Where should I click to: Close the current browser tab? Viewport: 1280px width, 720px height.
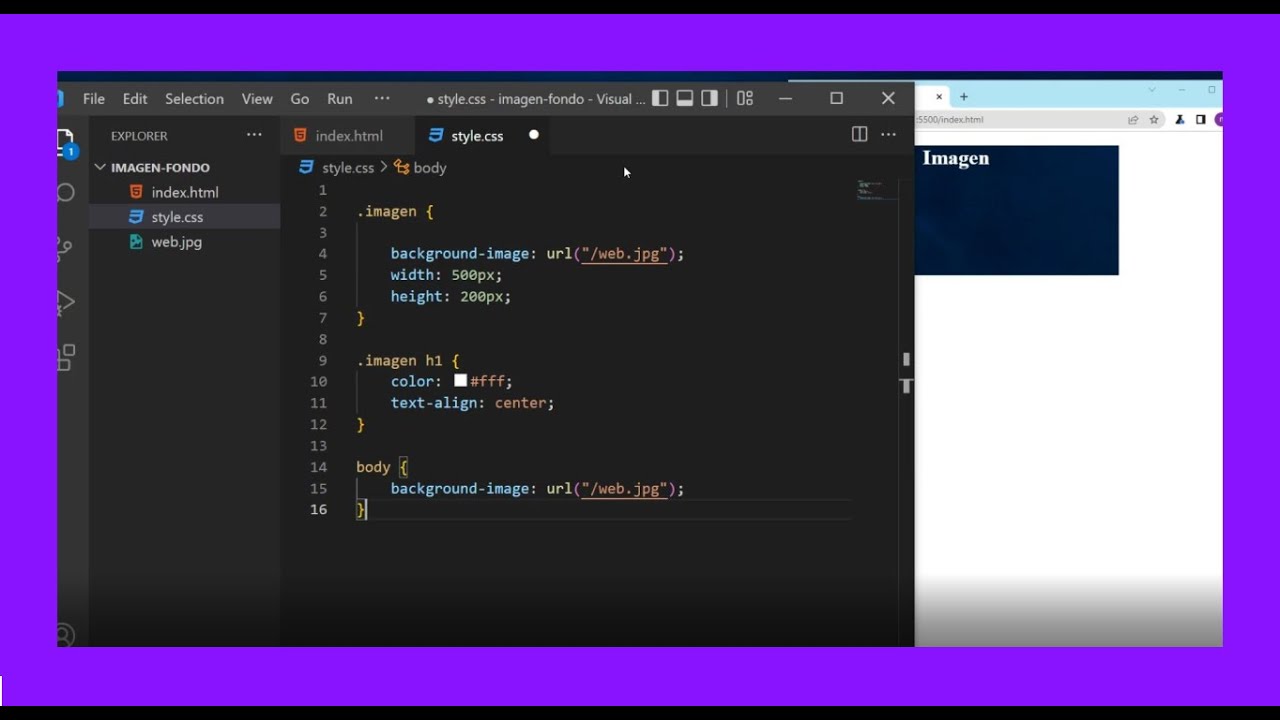[939, 97]
